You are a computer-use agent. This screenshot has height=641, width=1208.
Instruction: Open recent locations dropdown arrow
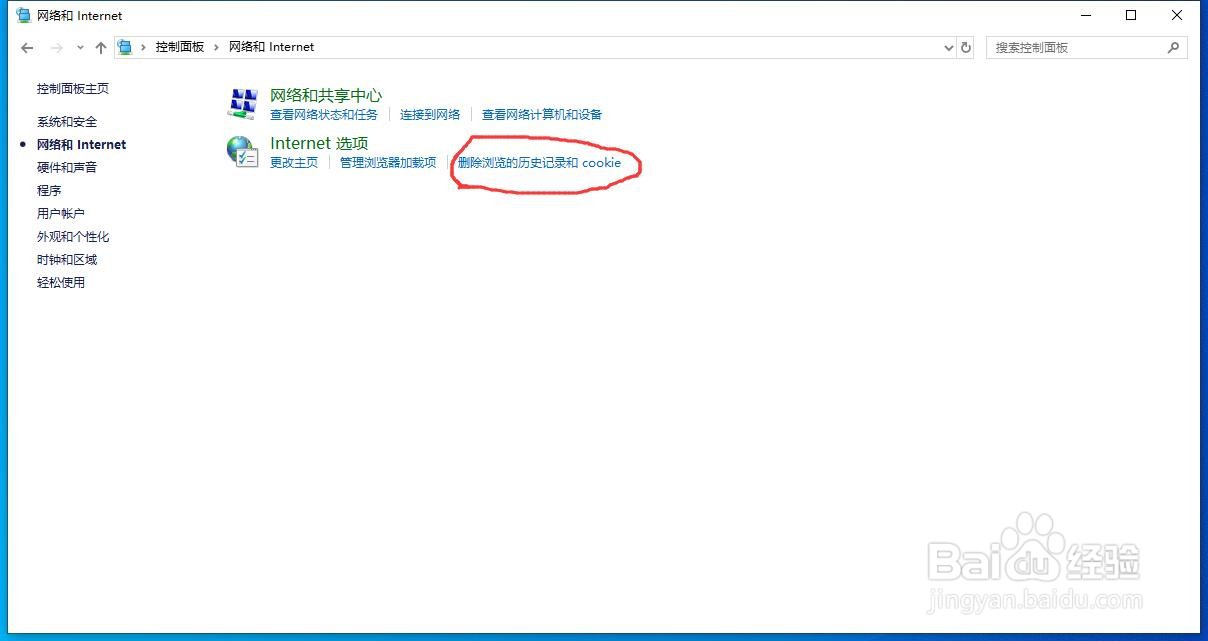pyautogui.click(x=81, y=47)
